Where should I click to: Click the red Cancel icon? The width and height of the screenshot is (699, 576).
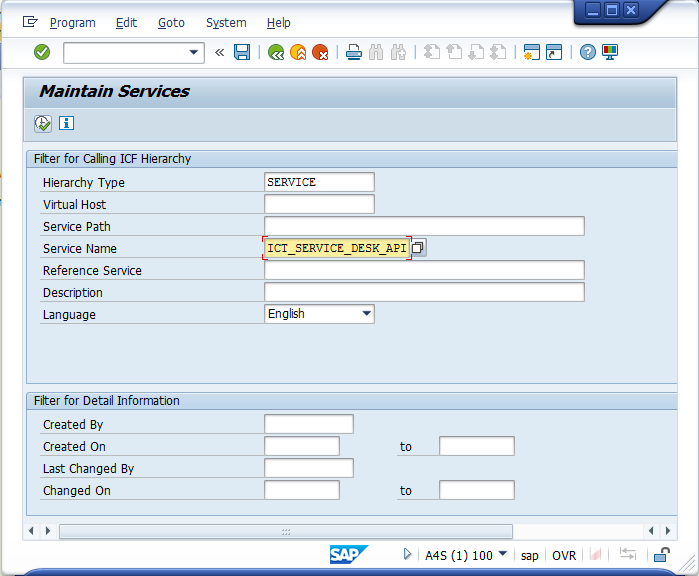[320, 52]
